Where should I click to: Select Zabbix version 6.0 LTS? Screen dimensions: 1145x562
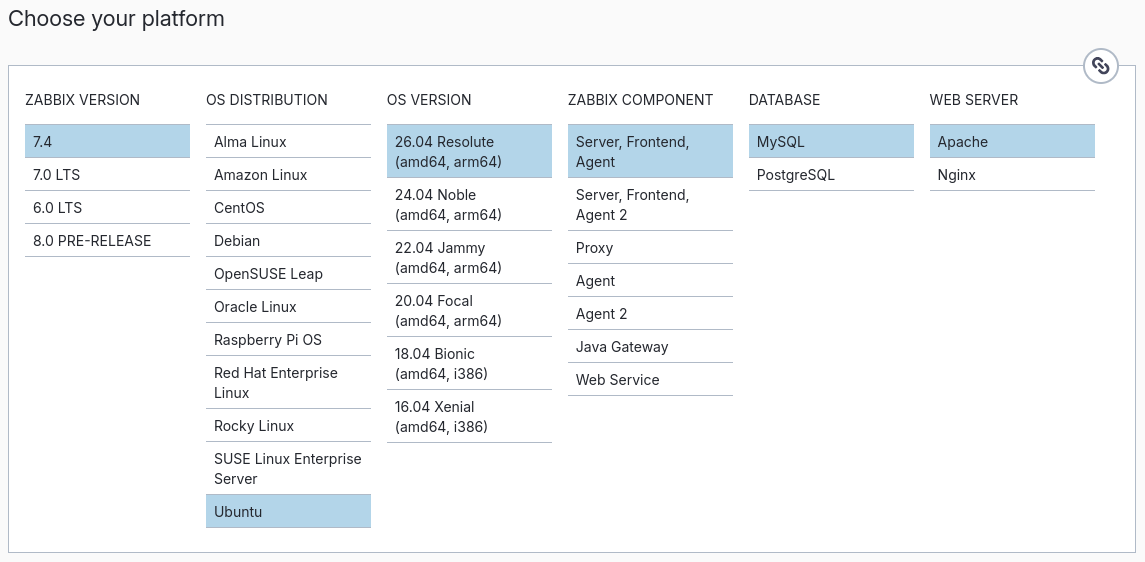[107, 207]
